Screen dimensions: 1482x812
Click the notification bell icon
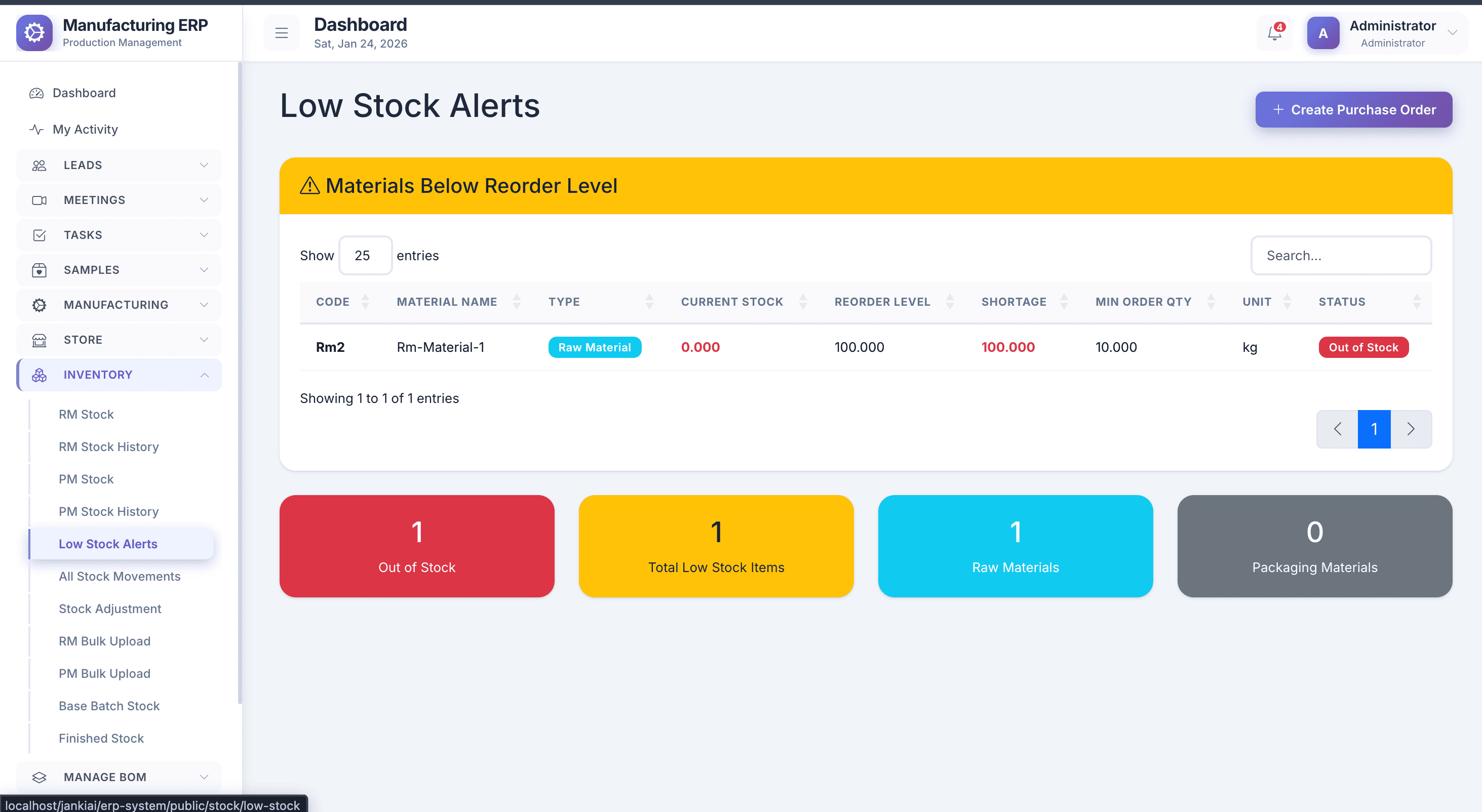[1274, 33]
